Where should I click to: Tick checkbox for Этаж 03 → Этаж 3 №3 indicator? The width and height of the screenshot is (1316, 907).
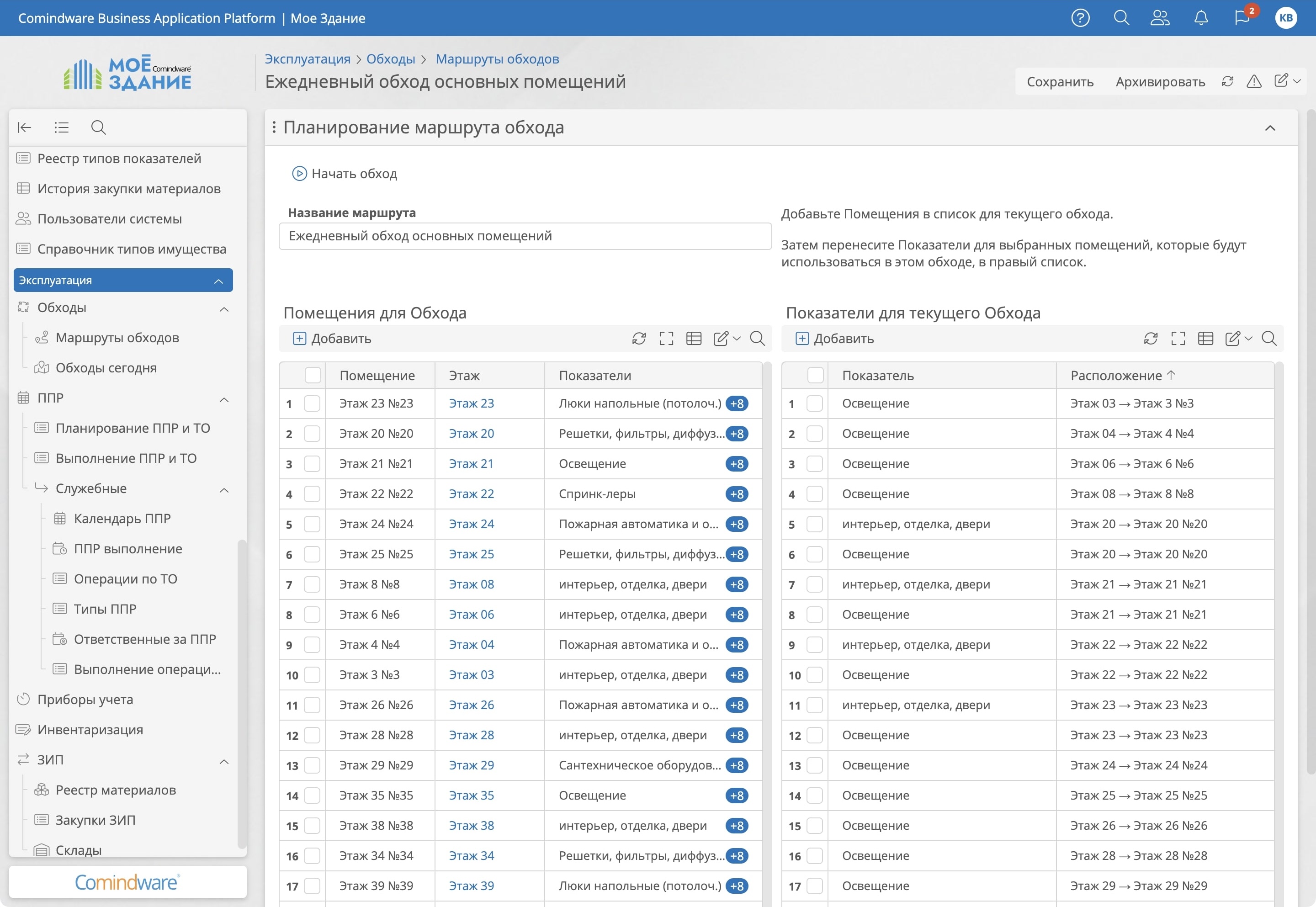815,403
